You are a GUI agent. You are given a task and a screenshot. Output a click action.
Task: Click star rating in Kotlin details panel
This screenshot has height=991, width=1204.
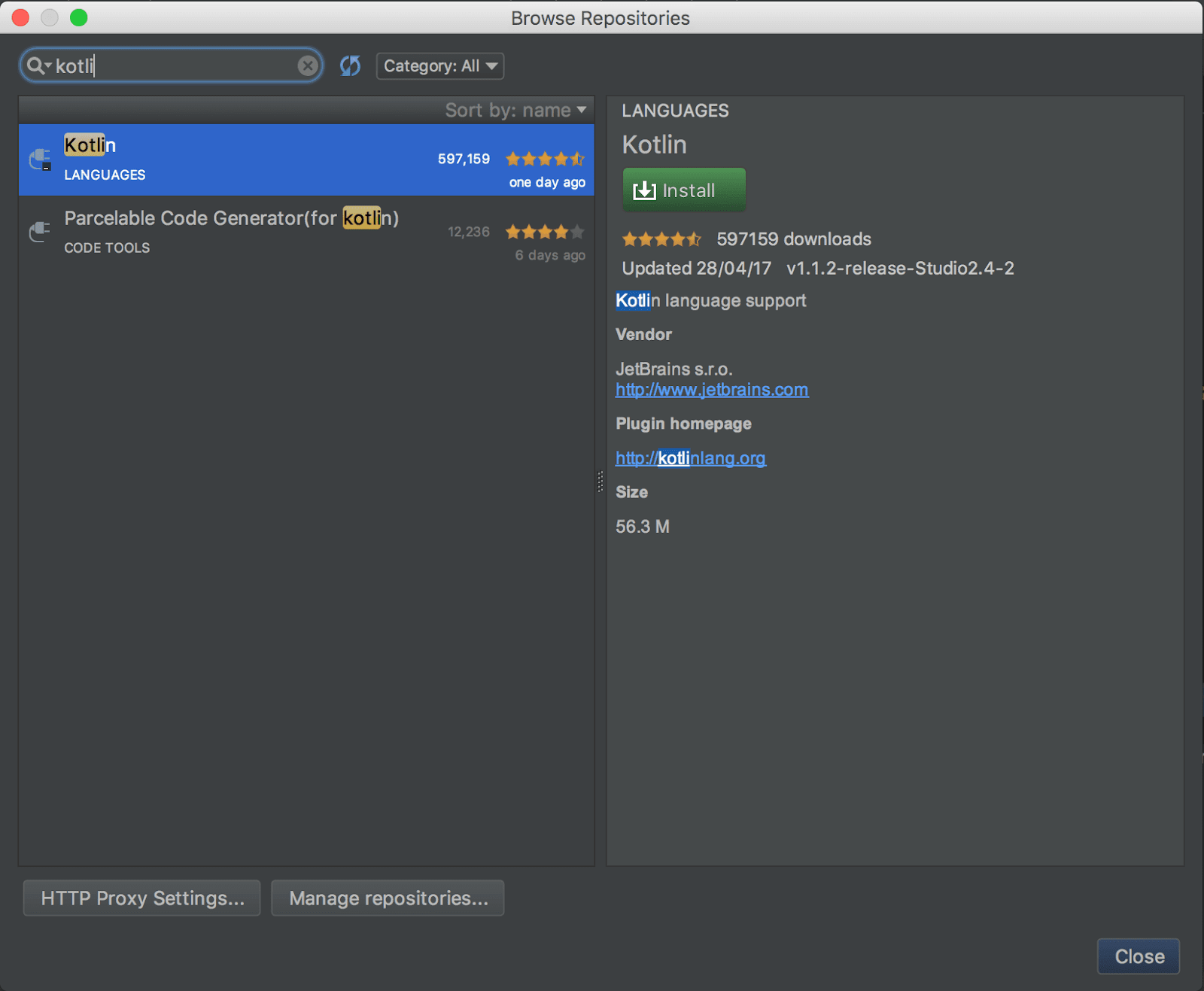[x=662, y=239]
